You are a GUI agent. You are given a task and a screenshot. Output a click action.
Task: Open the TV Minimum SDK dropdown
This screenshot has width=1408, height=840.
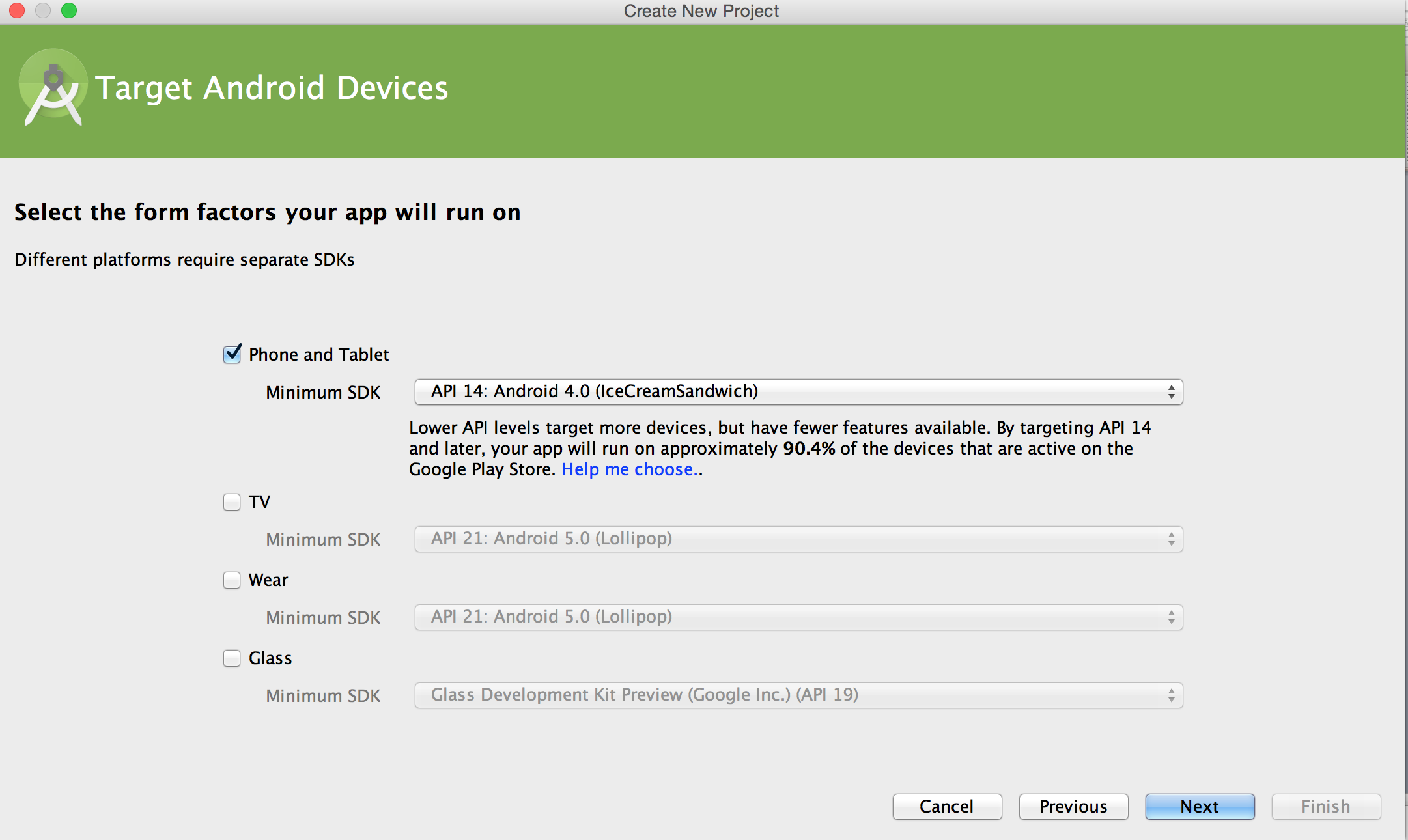pos(798,539)
